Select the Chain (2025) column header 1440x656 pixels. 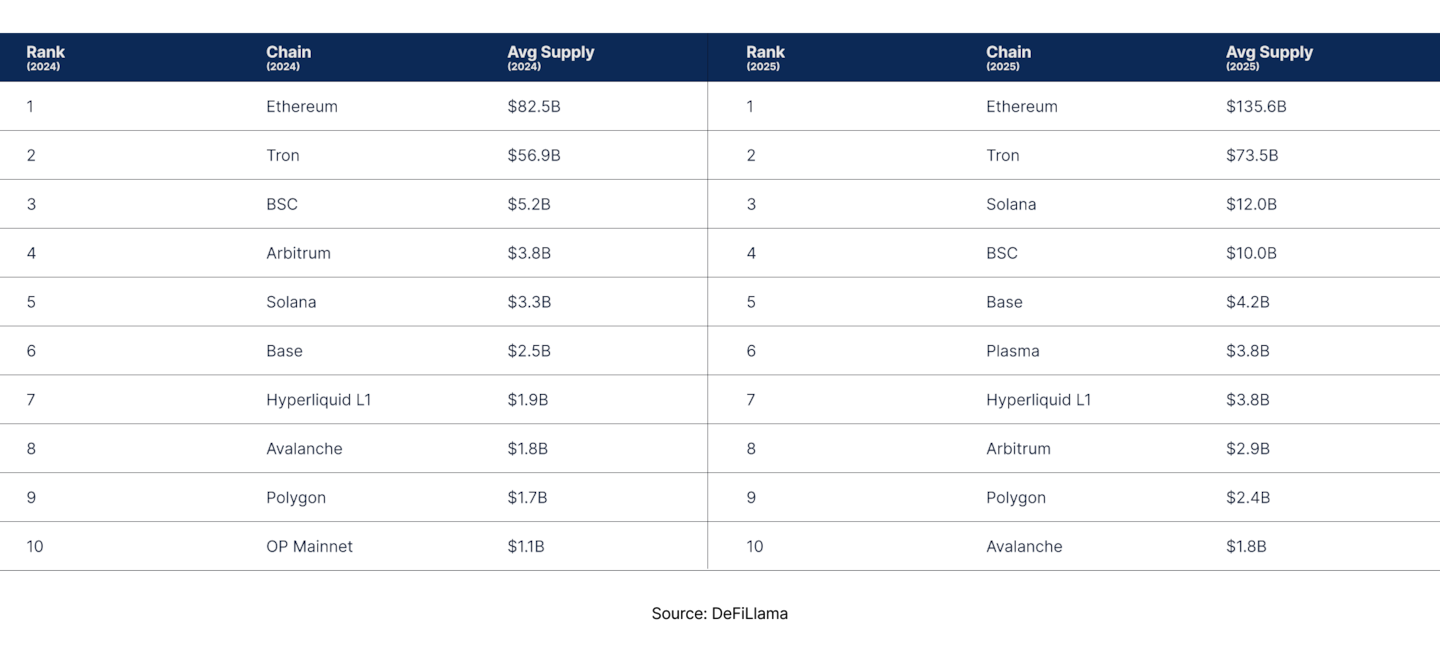click(1008, 57)
